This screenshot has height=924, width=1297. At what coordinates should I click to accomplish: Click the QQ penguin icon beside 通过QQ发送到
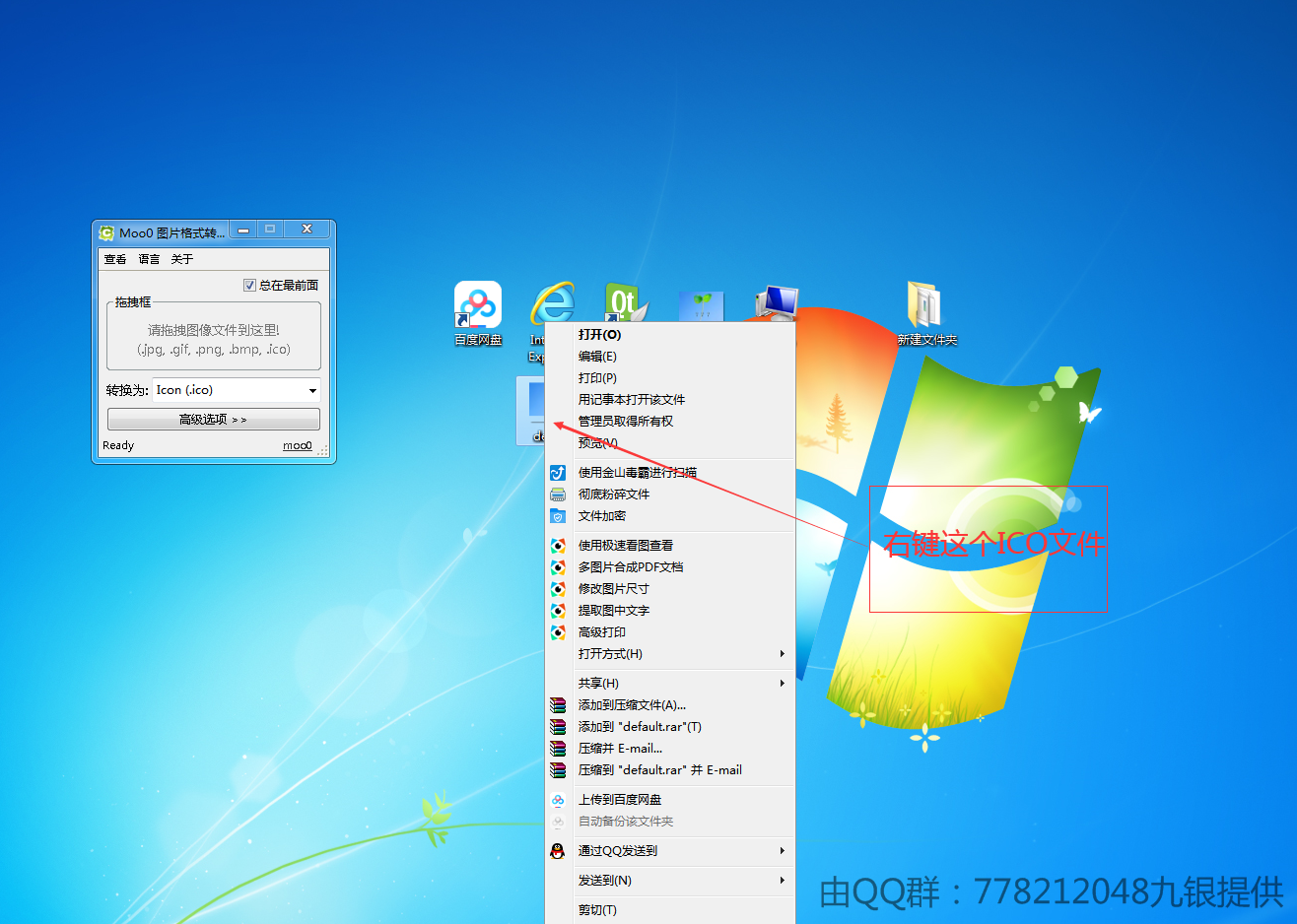pyautogui.click(x=558, y=851)
